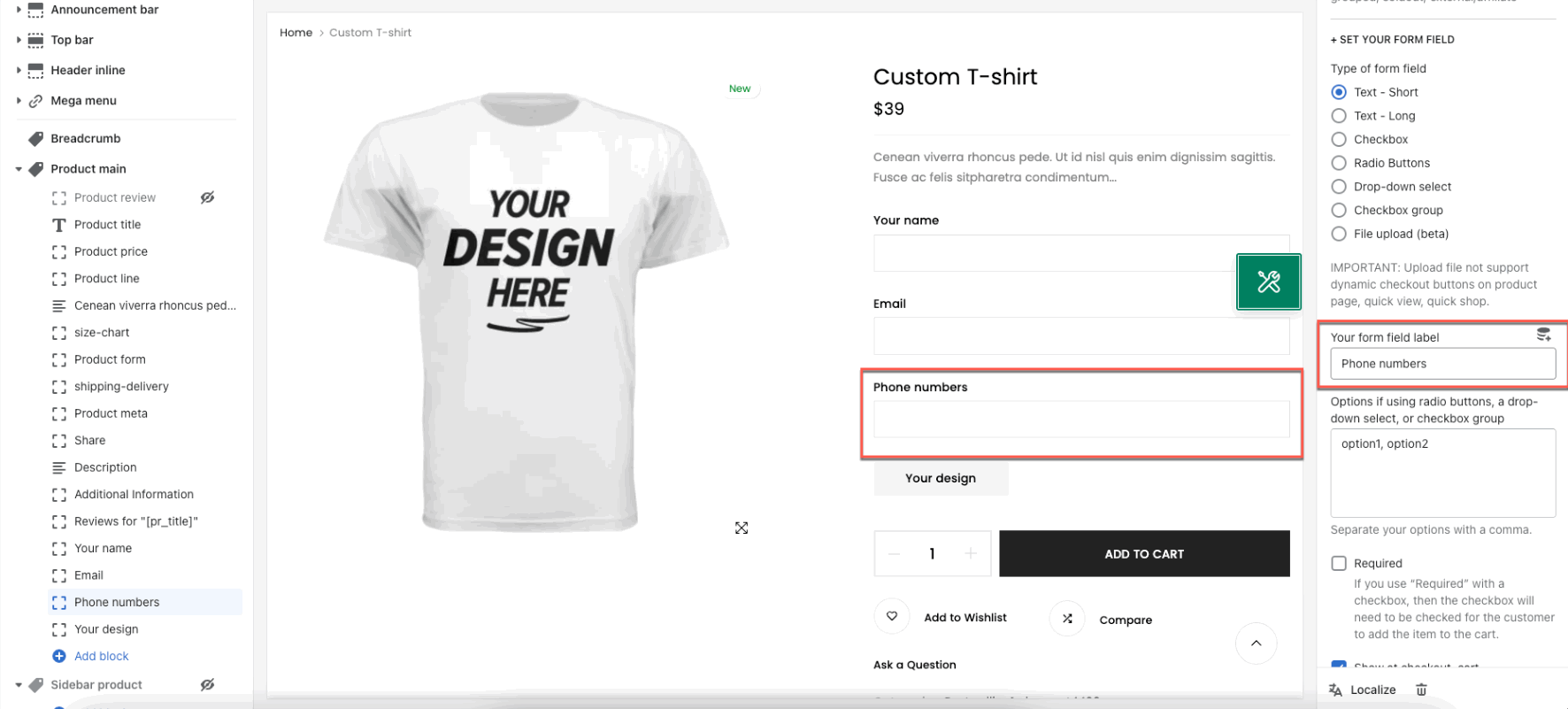The image size is (1568, 709).
Task: Click the Add block link
Action: coord(102,656)
